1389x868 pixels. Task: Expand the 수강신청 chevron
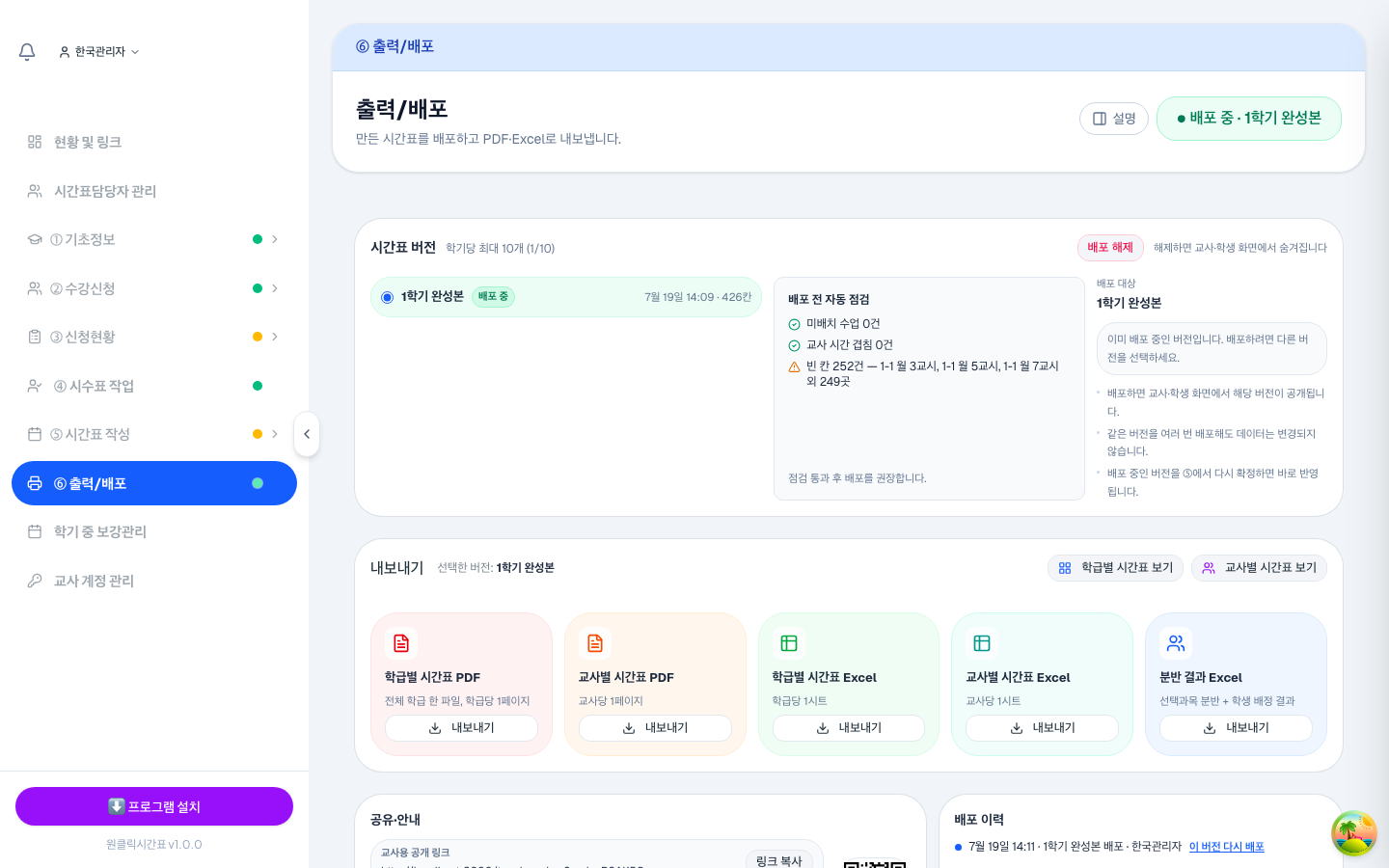275,288
